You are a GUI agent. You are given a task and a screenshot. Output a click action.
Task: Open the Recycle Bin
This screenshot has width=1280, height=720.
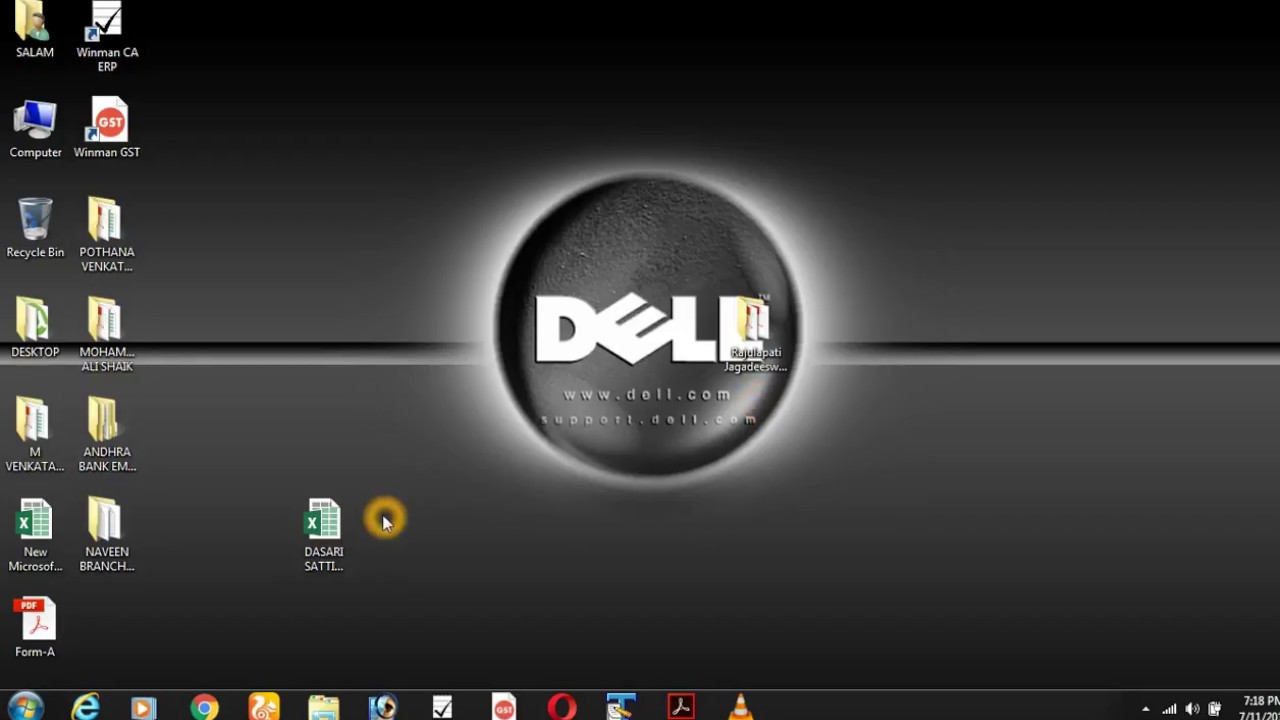35,229
